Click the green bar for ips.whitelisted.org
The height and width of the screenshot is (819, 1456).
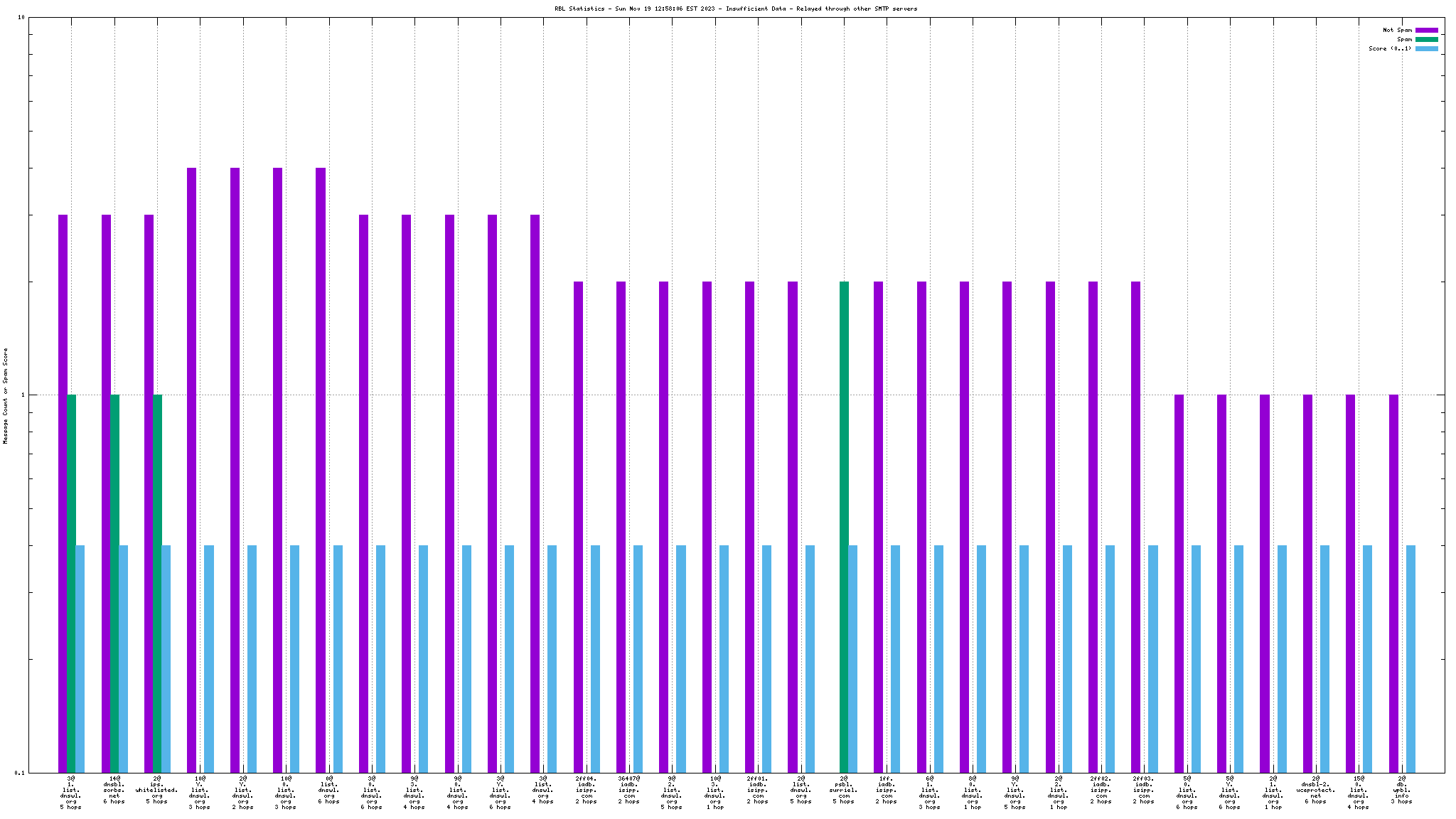pos(158,583)
